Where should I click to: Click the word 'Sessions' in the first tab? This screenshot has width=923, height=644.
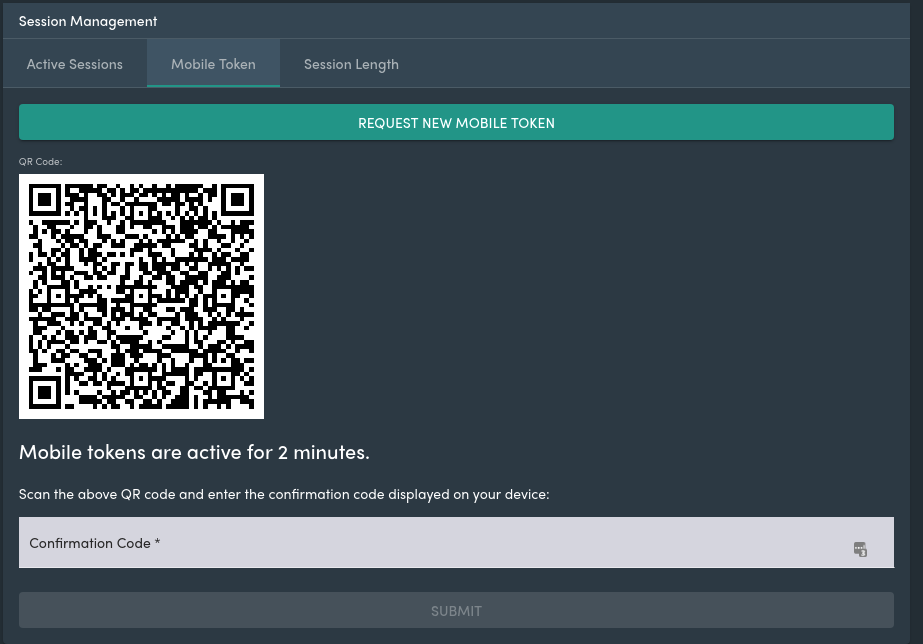click(x=95, y=64)
